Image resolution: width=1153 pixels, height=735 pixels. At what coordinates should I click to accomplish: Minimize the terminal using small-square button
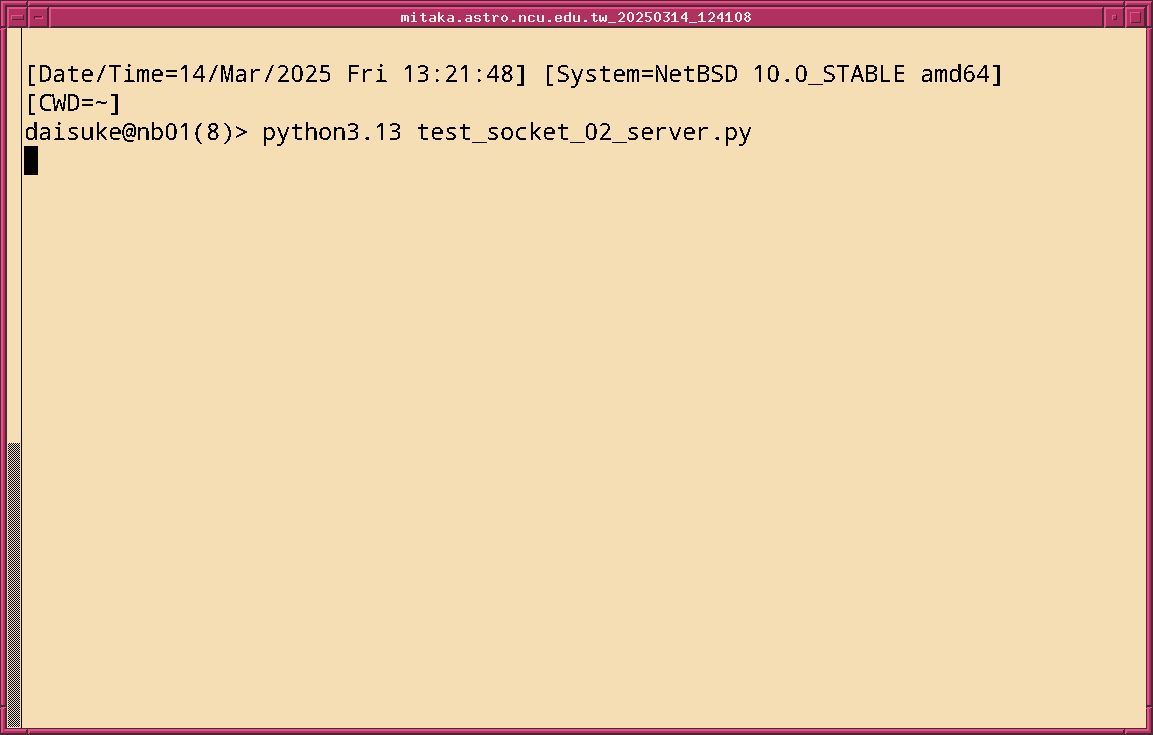click(1115, 17)
